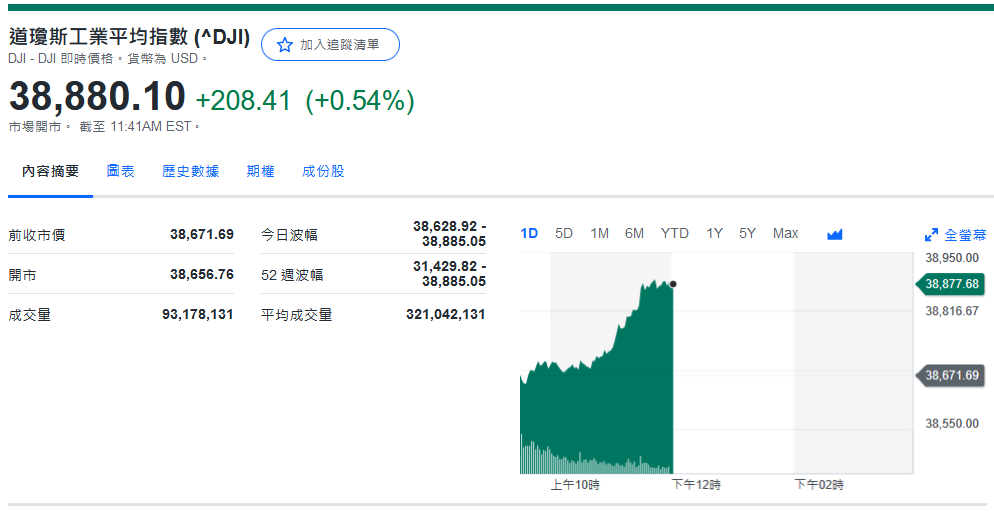
Task: Switch chart to 5Y range
Action: click(747, 233)
